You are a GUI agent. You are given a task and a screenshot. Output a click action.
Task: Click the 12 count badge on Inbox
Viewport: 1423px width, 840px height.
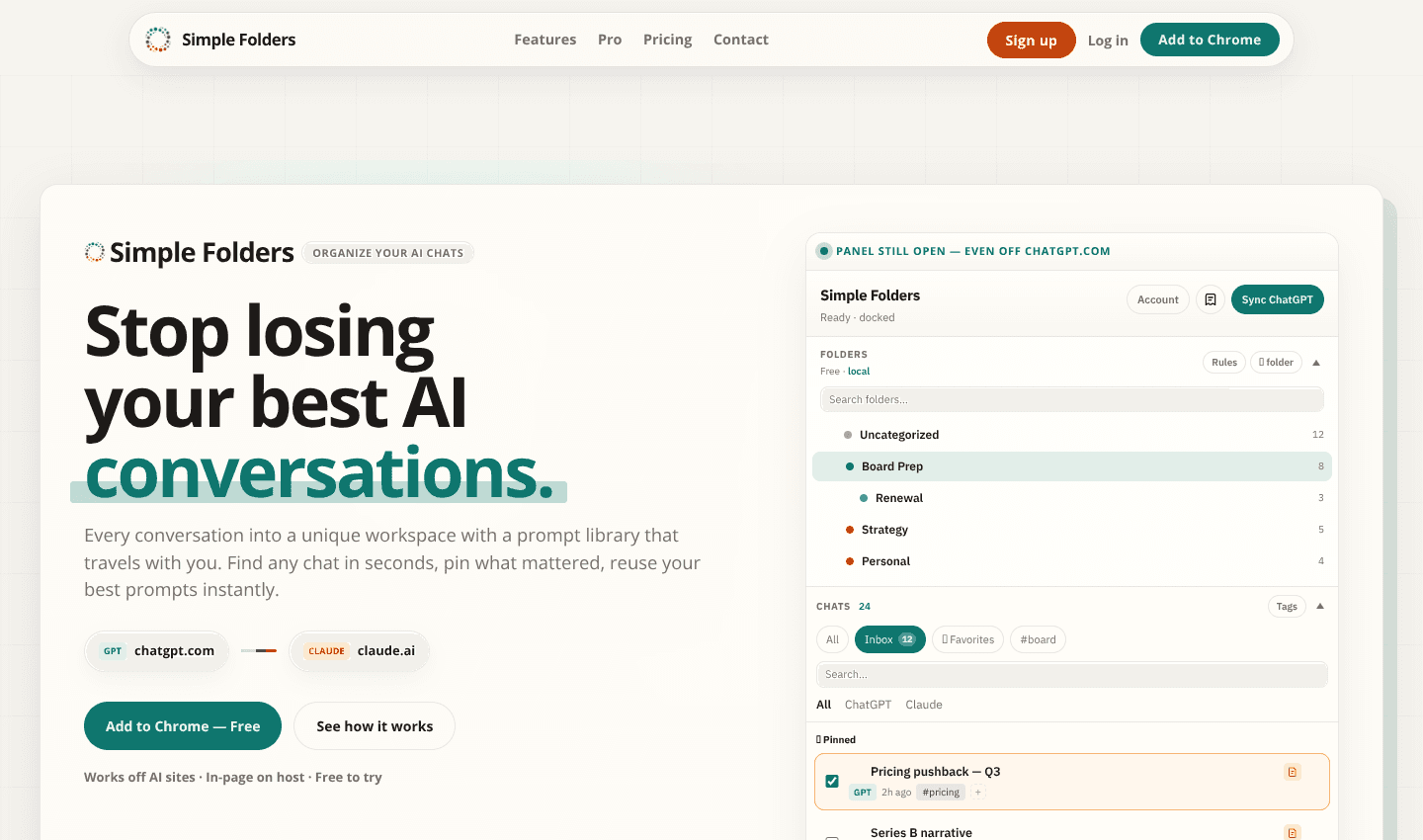click(x=907, y=639)
